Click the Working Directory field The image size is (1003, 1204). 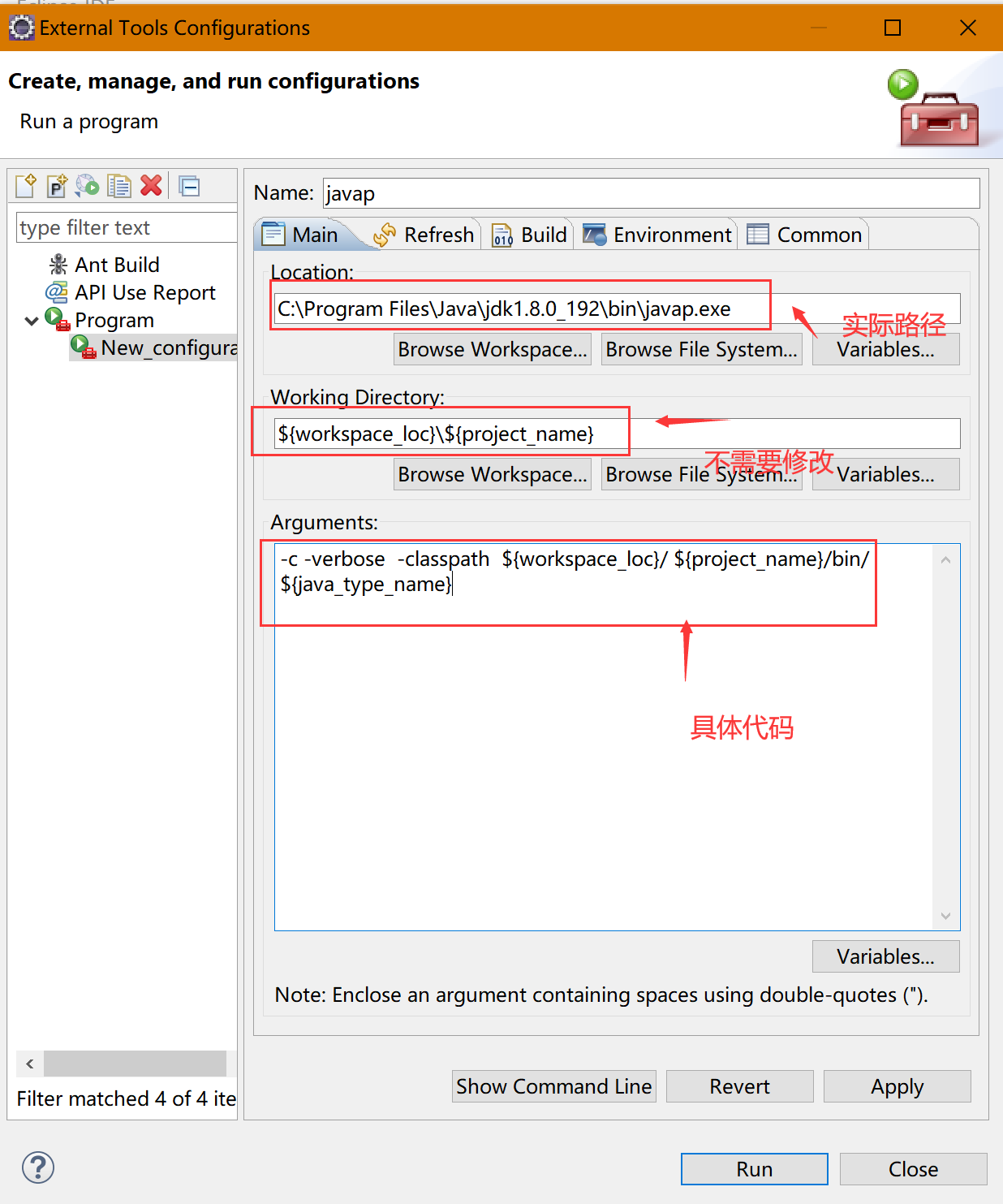(617, 434)
